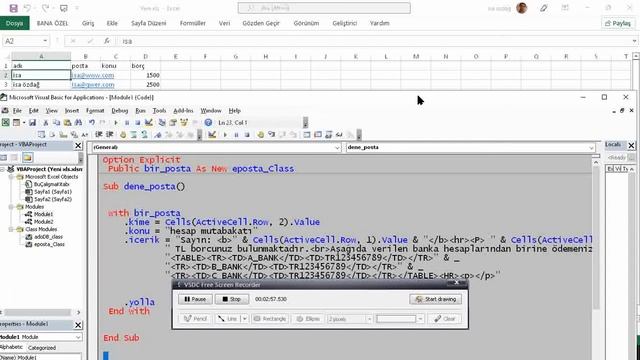
Task: Toggle Design Mode in standard toolbar
Action: click(x=149, y=122)
